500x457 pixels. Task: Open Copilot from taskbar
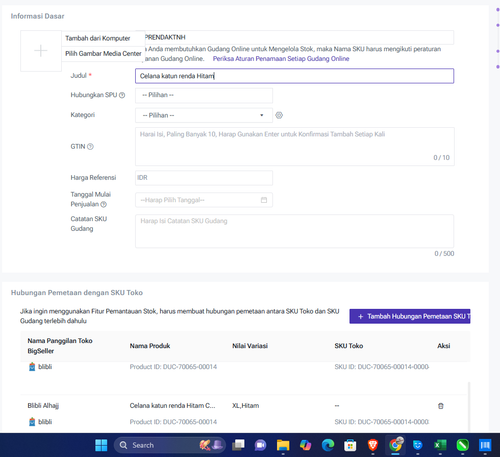click(x=305, y=445)
